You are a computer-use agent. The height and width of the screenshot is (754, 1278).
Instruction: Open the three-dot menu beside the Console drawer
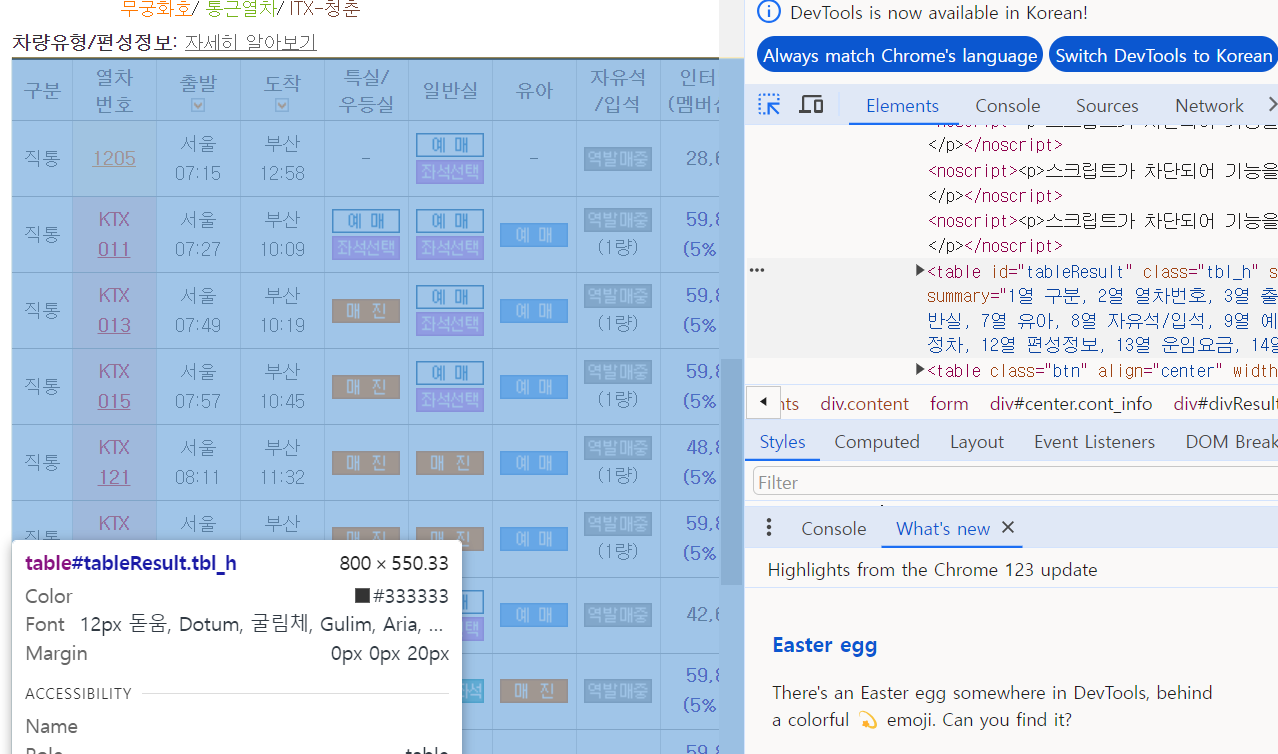pyautogui.click(x=769, y=528)
